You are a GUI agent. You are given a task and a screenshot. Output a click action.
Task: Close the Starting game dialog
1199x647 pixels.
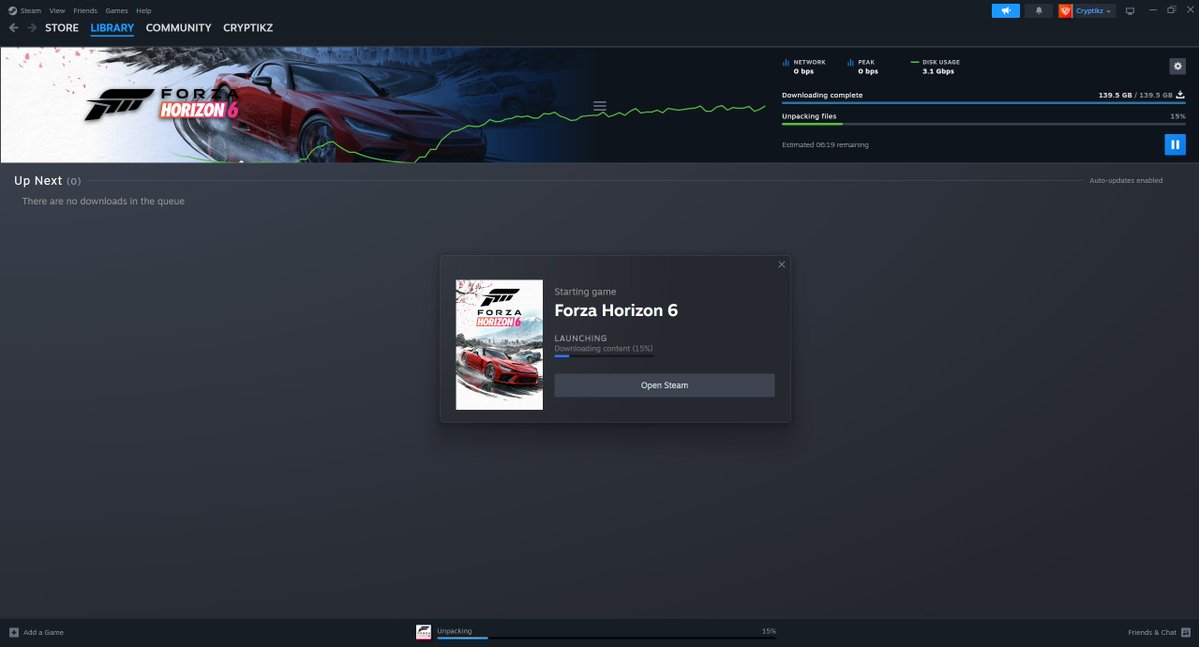pyautogui.click(x=781, y=265)
